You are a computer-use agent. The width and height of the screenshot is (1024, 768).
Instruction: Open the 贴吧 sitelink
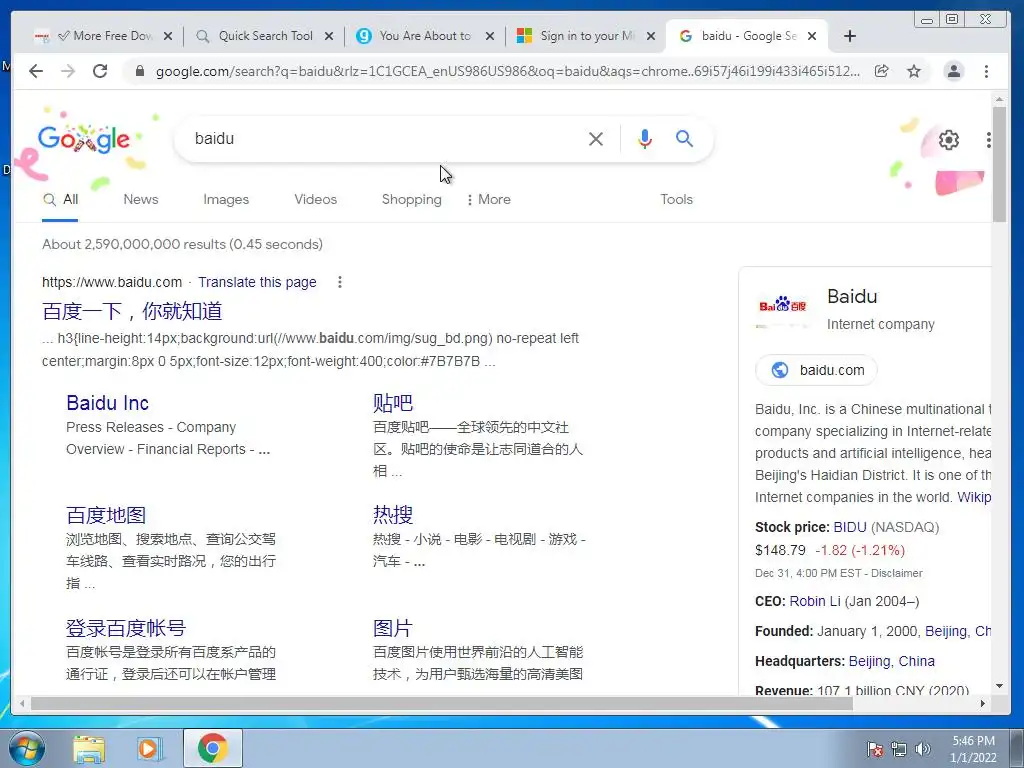(x=392, y=403)
